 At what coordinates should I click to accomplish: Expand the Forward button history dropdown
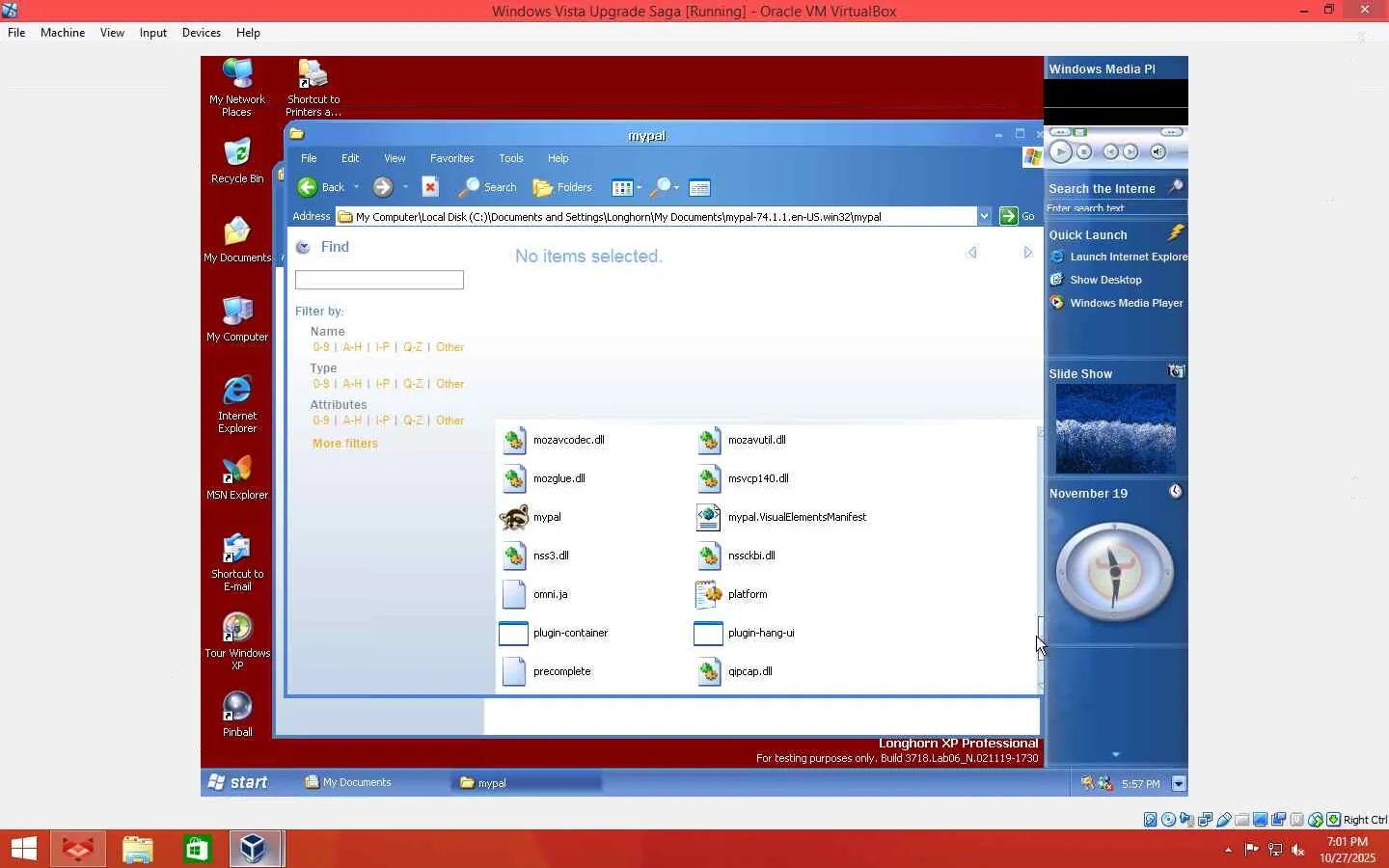click(405, 187)
